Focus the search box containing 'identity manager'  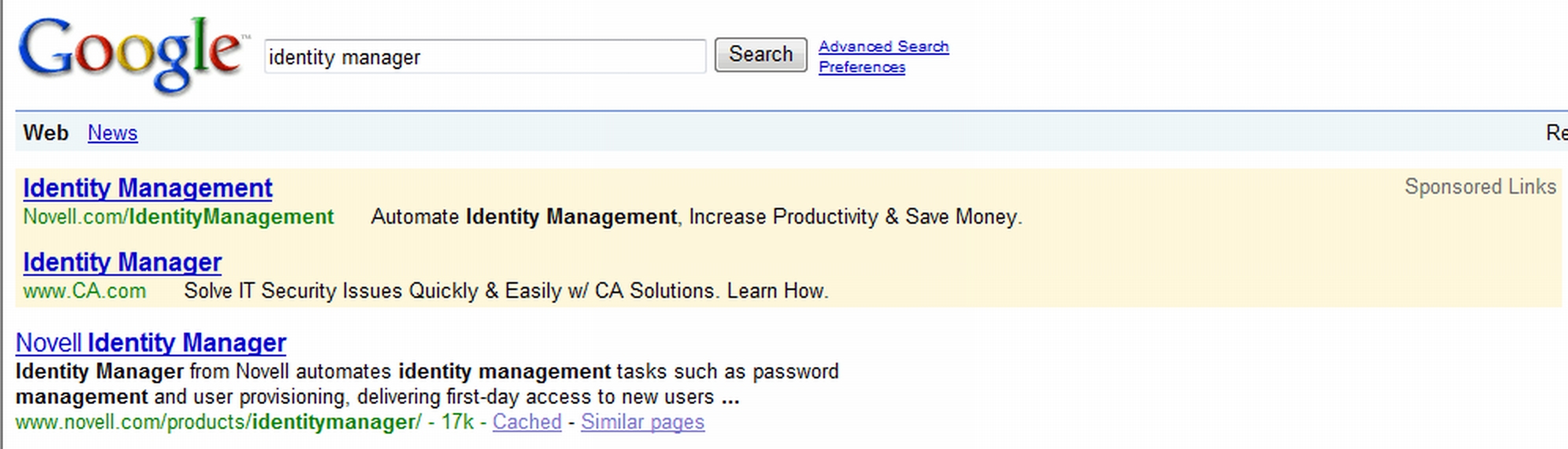(x=484, y=57)
